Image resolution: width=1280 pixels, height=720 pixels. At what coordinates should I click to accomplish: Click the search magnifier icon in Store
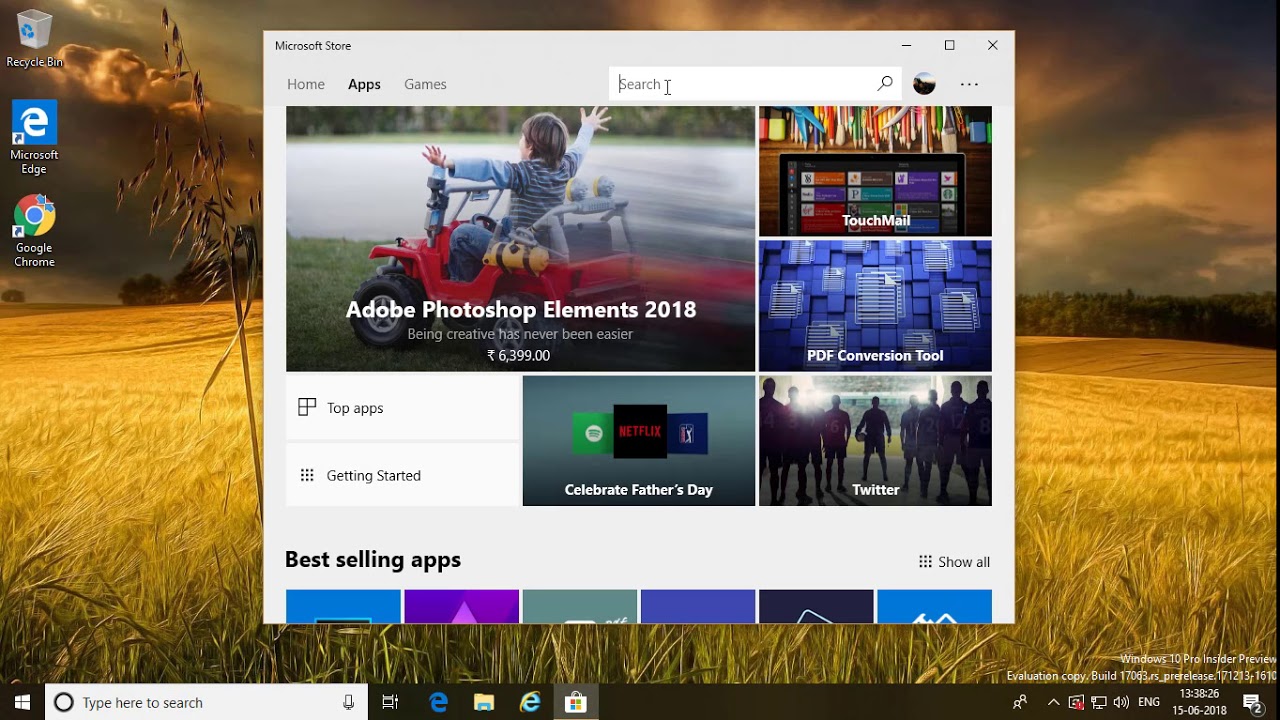(885, 84)
